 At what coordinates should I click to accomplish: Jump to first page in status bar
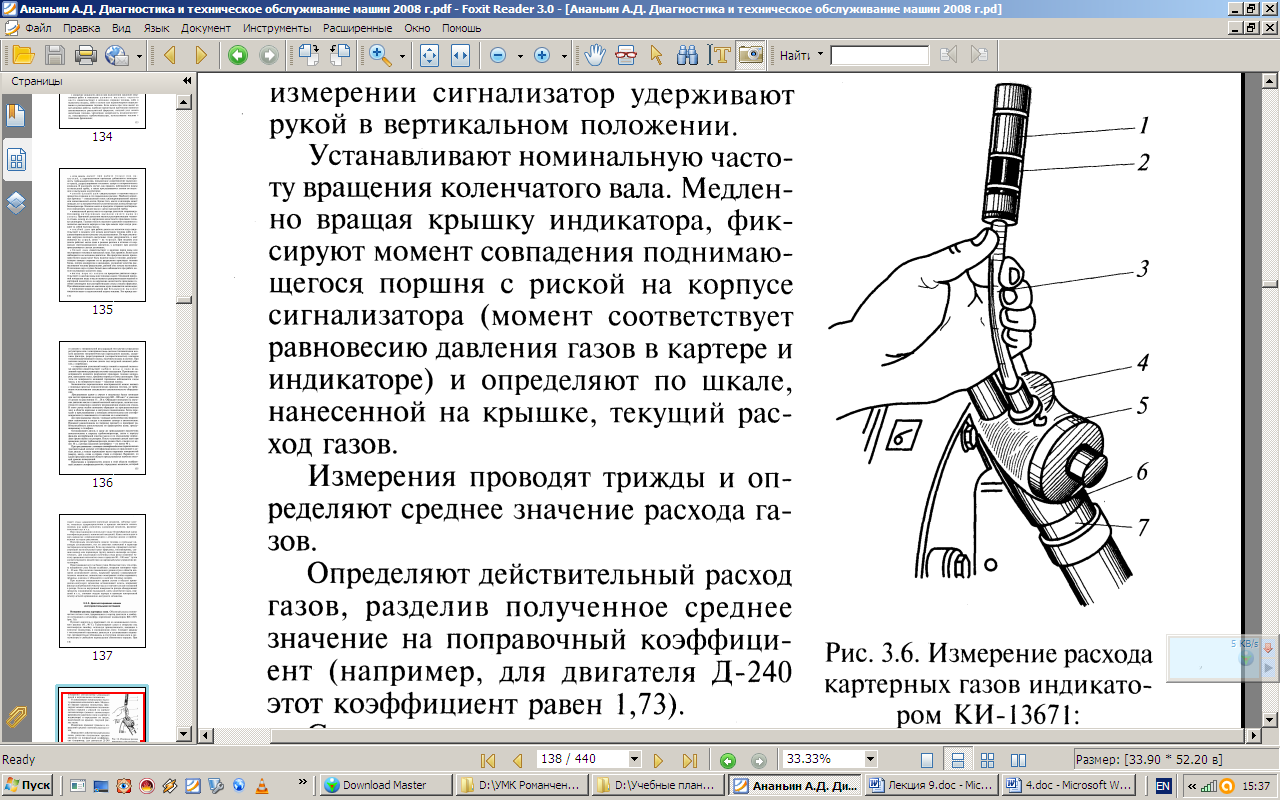[x=489, y=759]
